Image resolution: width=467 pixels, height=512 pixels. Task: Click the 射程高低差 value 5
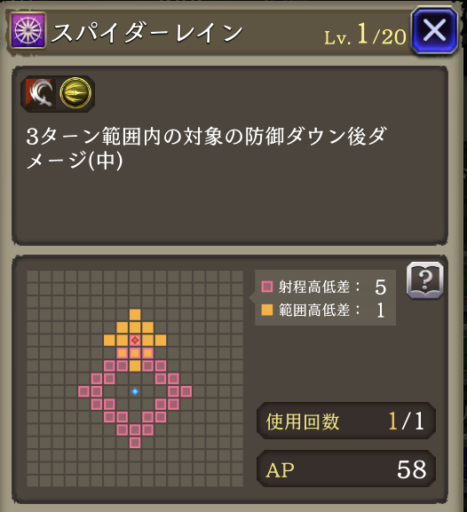[380, 287]
